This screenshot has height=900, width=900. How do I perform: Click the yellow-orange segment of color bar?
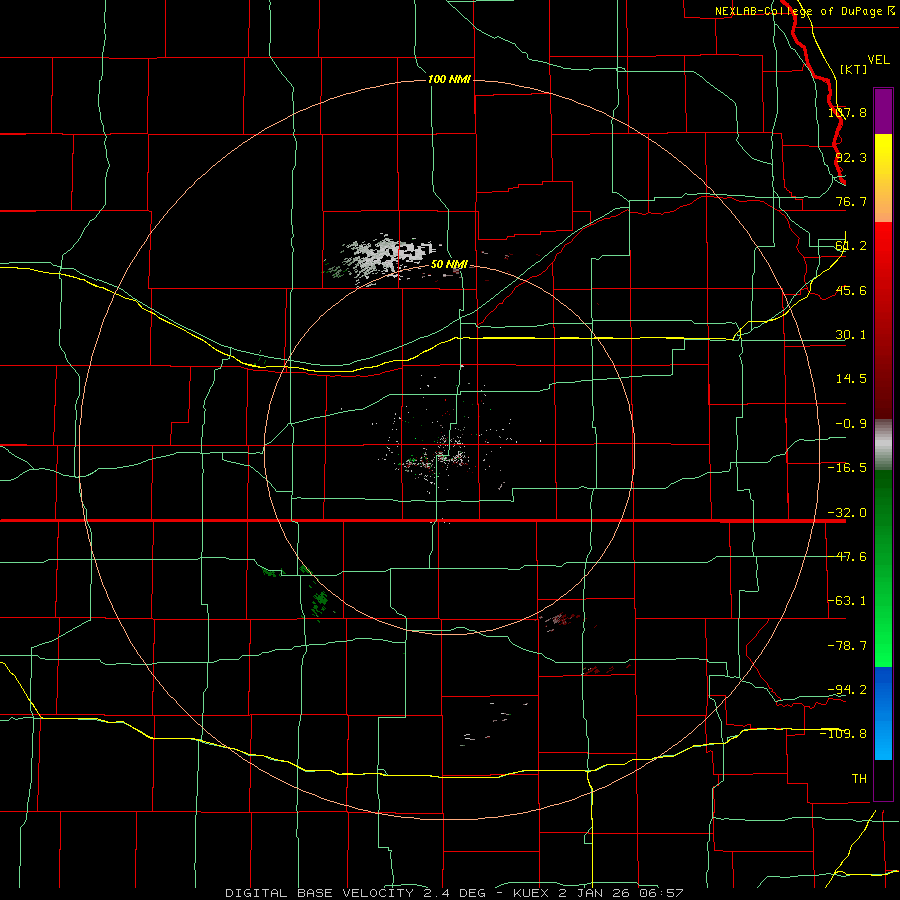(x=883, y=178)
